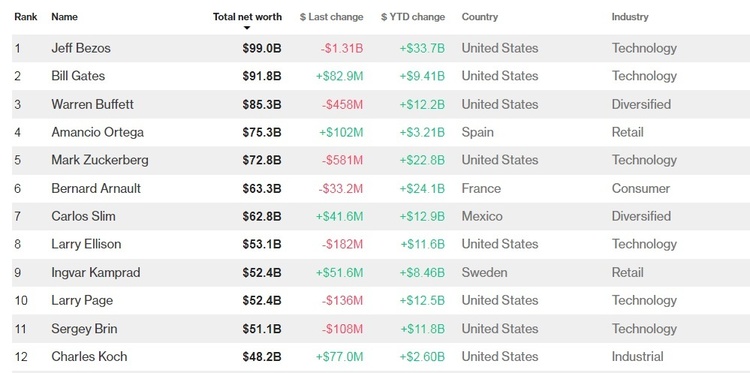This screenshot has width=750, height=373.
Task: Click the Bernard Arnault row name
Action: click(x=96, y=188)
